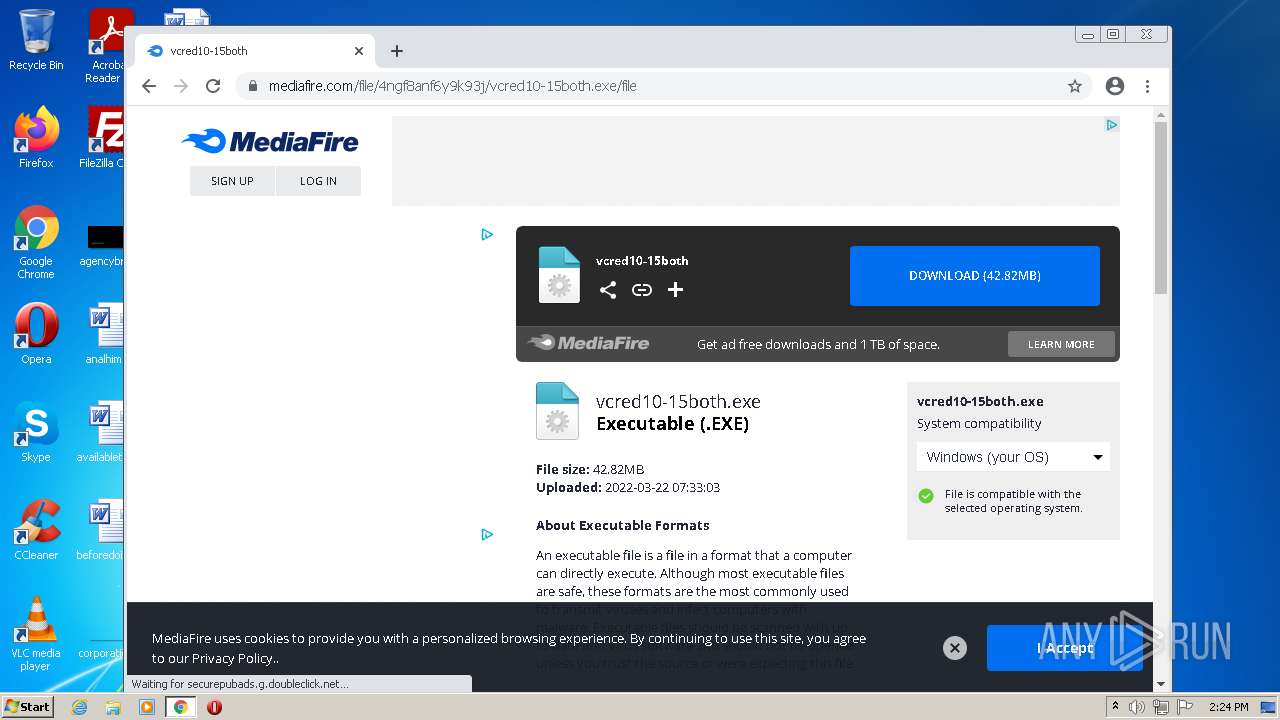Bookmark this page with the star icon

1075,86
